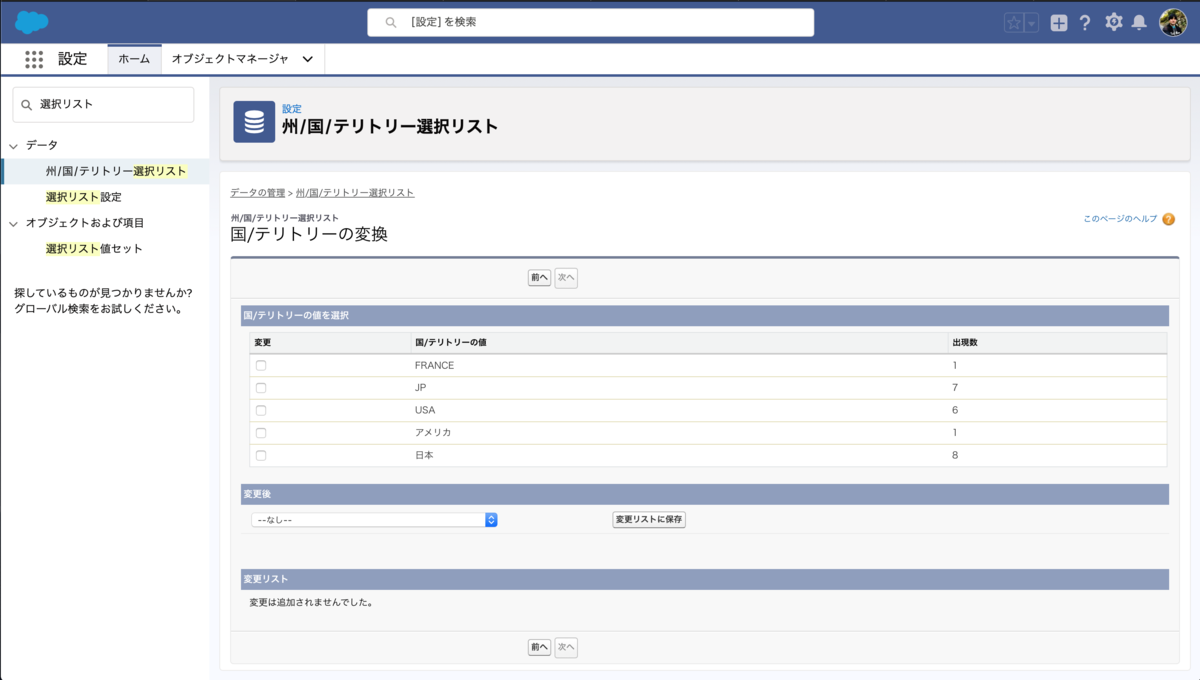The height and width of the screenshot is (680, 1200).
Task: Open the App Launcher grid icon
Action: (x=34, y=59)
